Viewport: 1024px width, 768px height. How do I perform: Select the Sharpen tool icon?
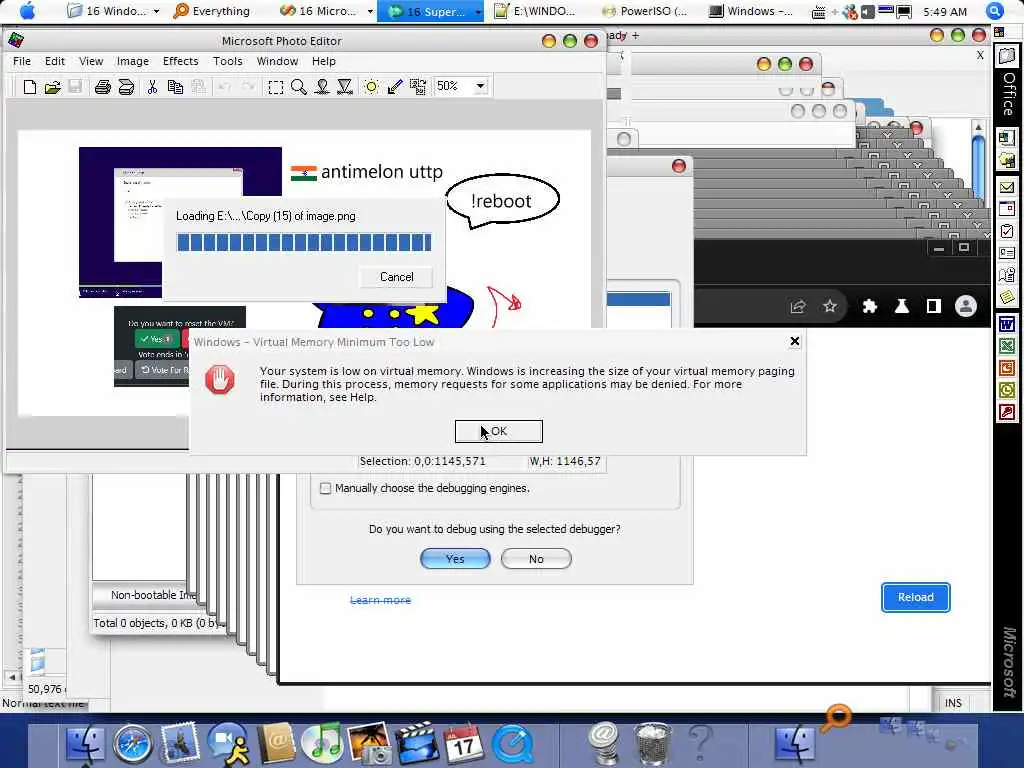345,87
